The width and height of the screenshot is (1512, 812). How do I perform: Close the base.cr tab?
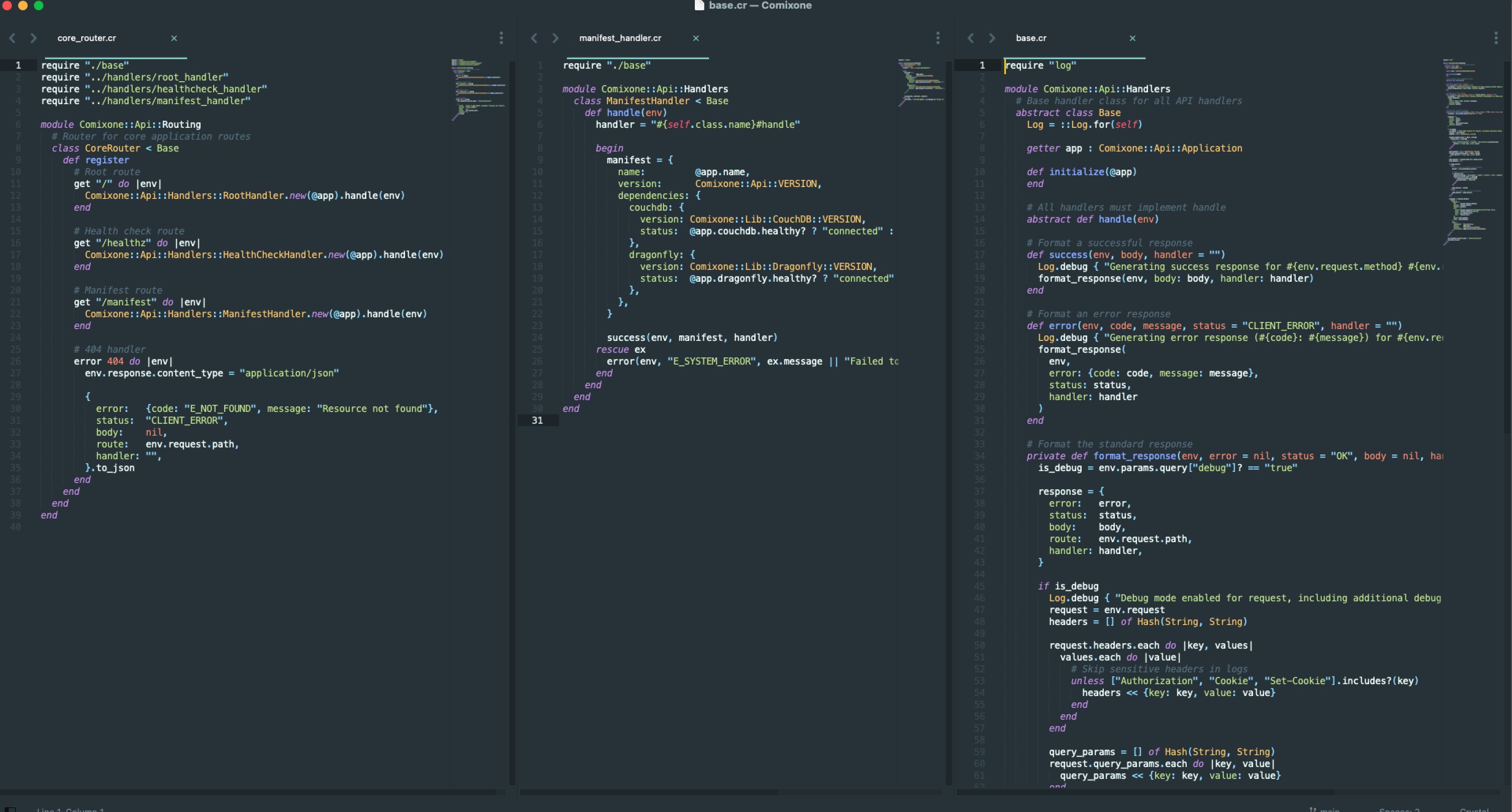point(1132,38)
